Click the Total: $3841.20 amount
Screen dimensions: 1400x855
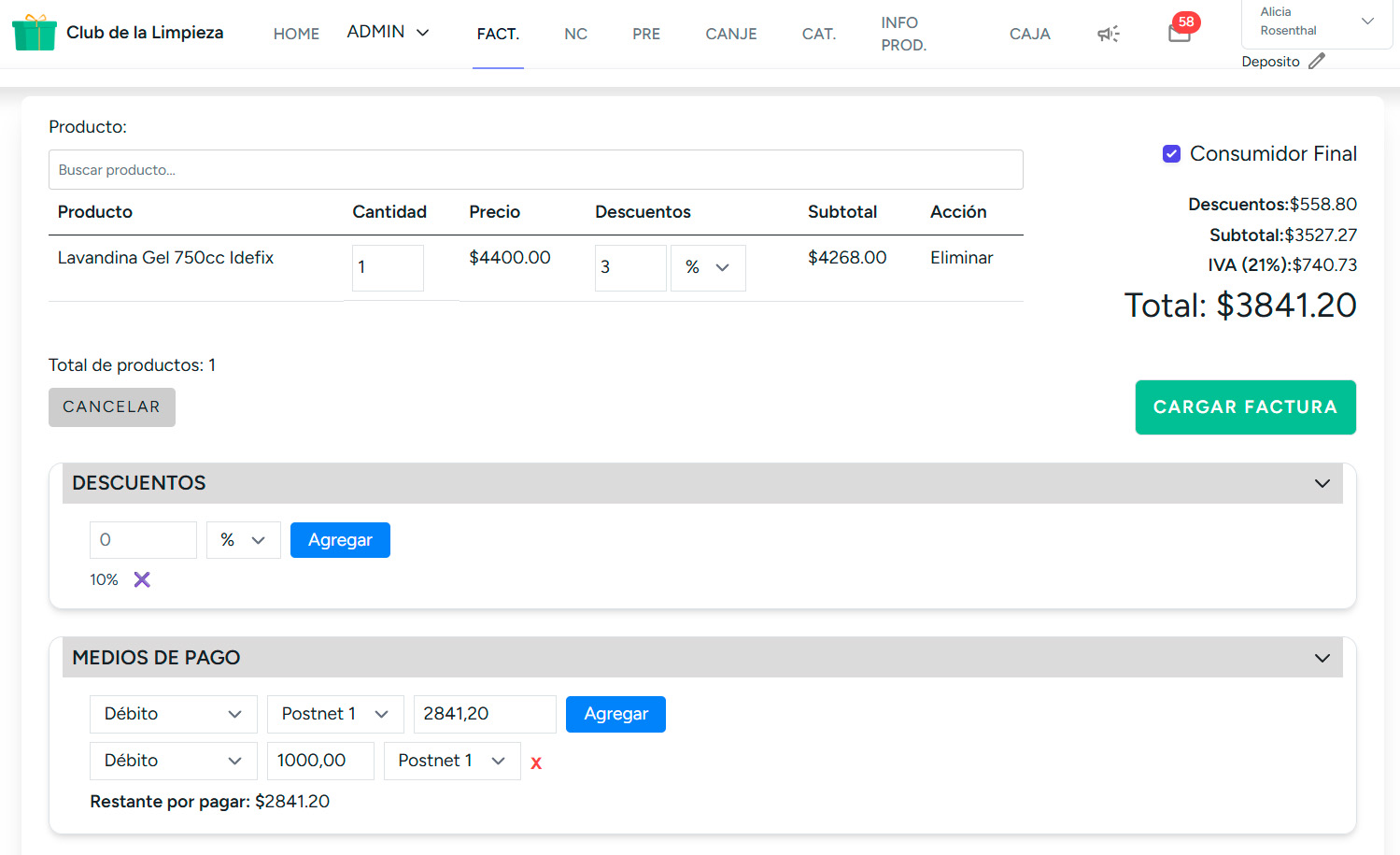click(x=1240, y=306)
